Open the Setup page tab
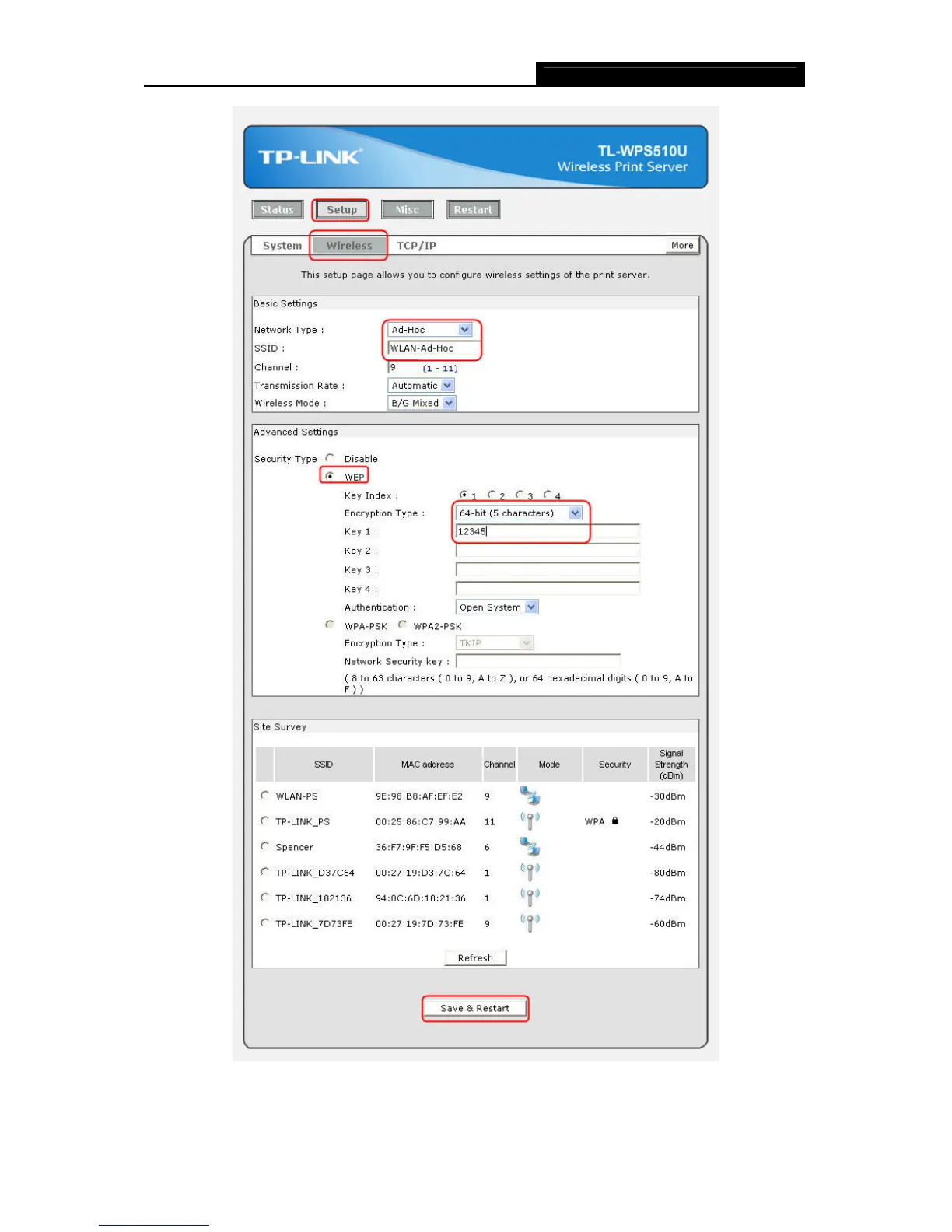The width and height of the screenshot is (952, 1232). click(x=341, y=210)
